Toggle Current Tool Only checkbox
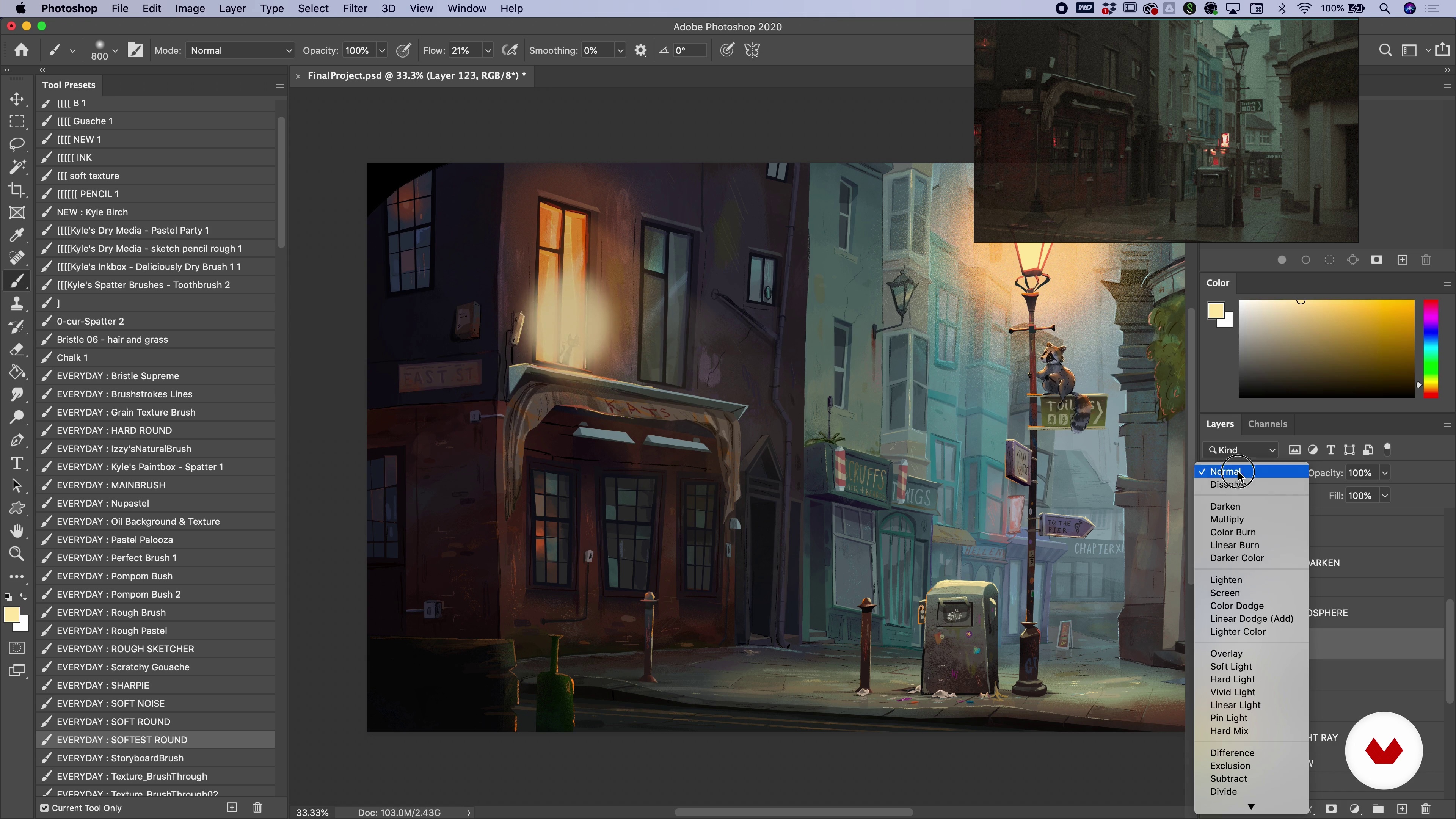 click(44, 808)
